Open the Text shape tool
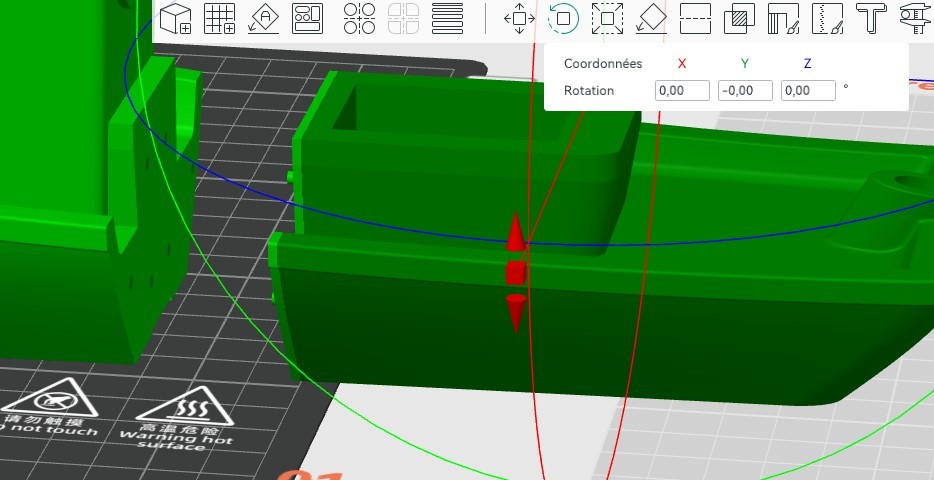This screenshot has height=480, width=934. 871,18
